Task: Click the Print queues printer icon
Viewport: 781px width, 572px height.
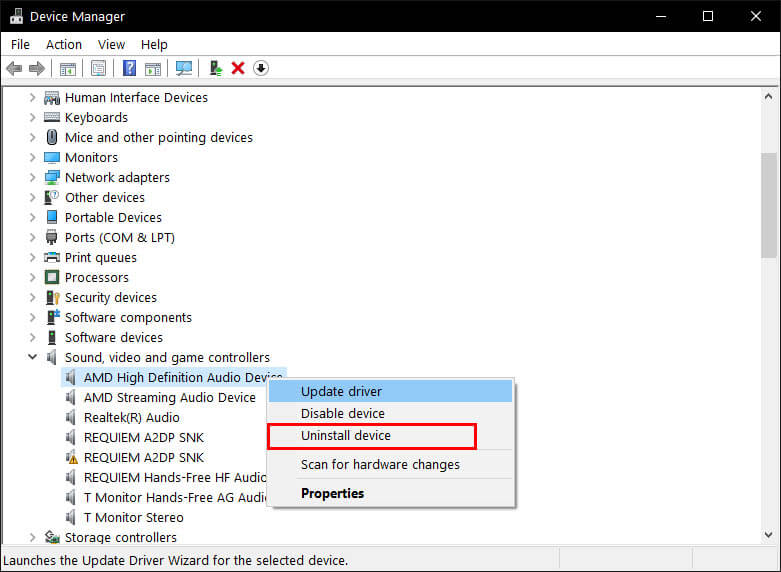Action: 52,258
